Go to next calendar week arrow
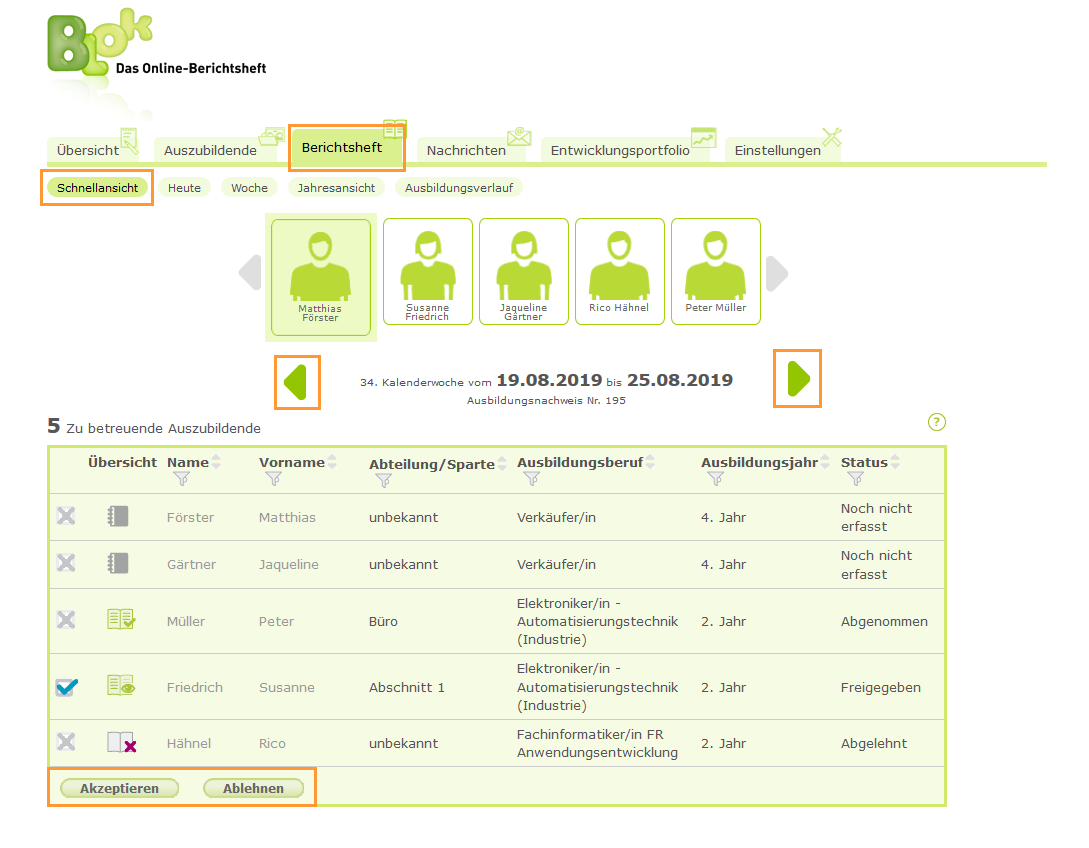This screenshot has height=848, width=1089. coord(798,379)
